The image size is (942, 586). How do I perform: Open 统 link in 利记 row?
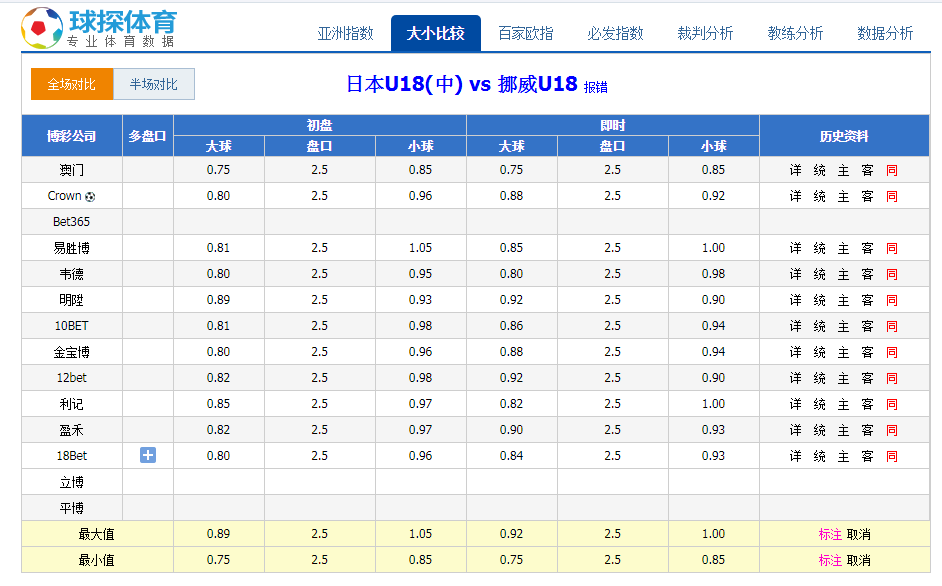[819, 404]
